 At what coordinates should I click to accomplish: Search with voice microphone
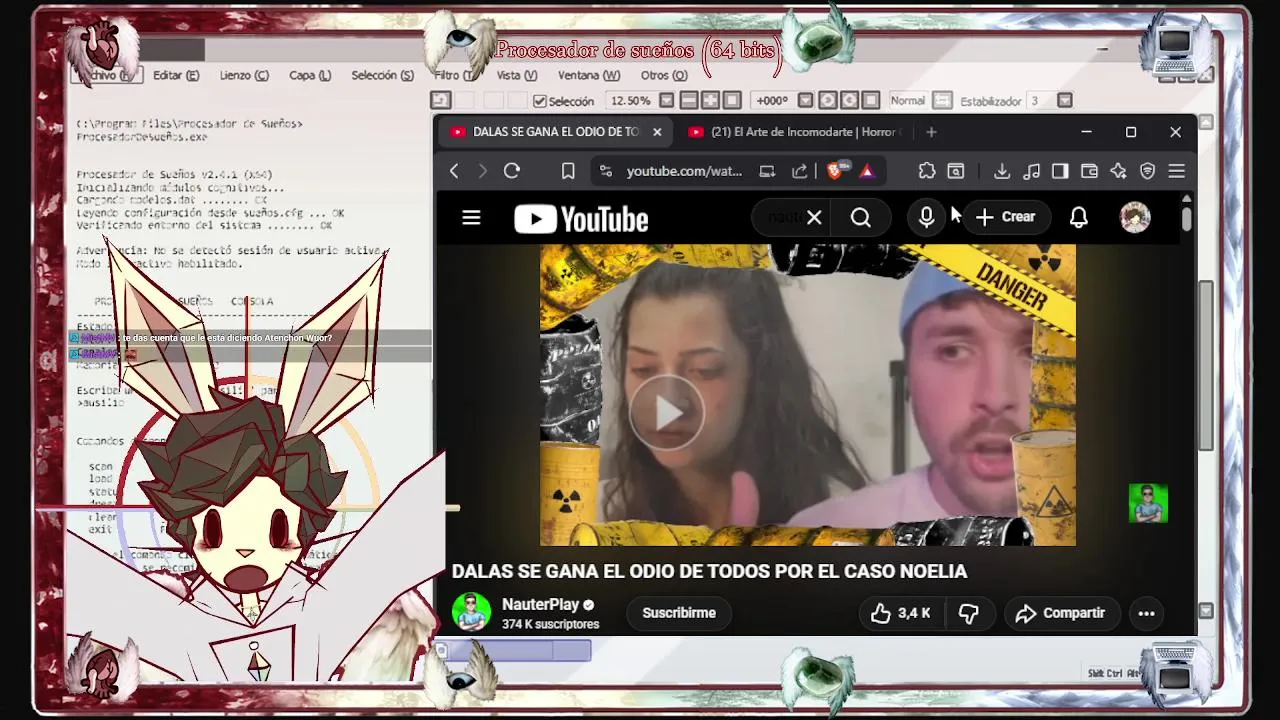click(x=927, y=218)
